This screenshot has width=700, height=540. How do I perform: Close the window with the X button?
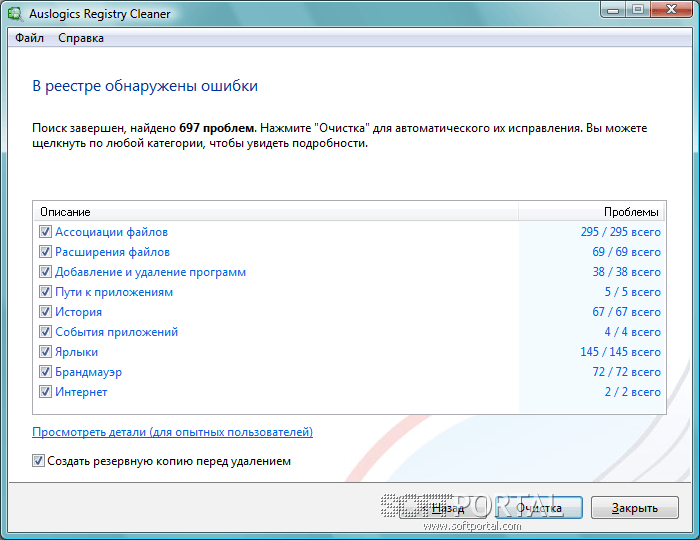(x=671, y=9)
